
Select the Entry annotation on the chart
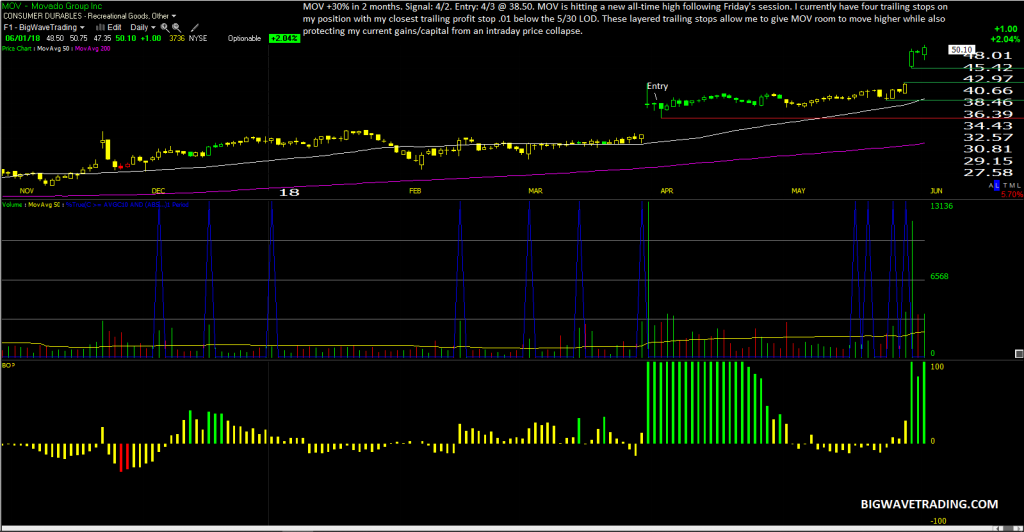(657, 86)
